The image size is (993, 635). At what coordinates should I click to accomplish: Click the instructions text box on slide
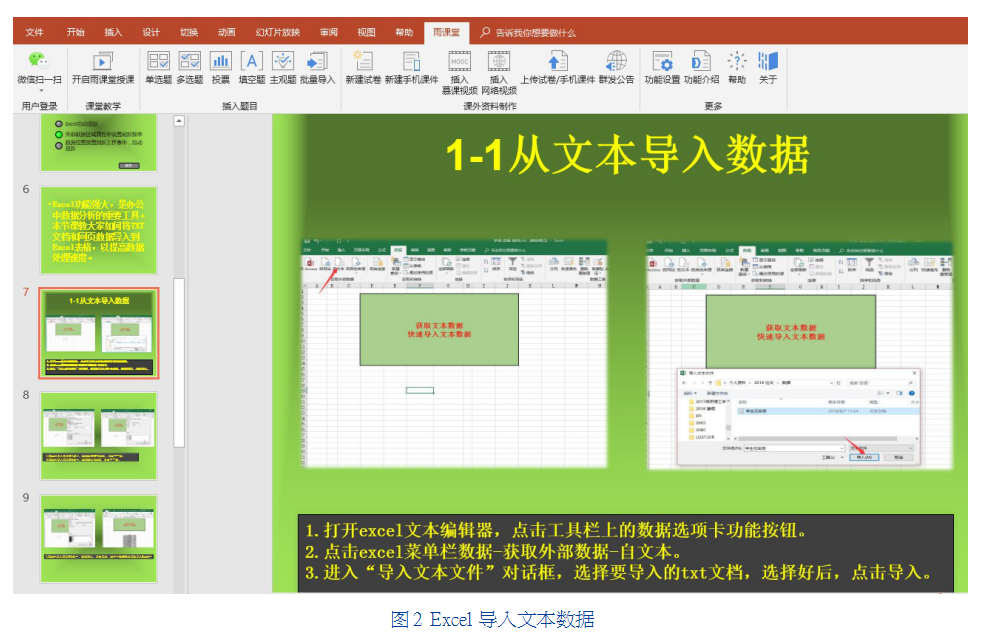click(x=625, y=552)
